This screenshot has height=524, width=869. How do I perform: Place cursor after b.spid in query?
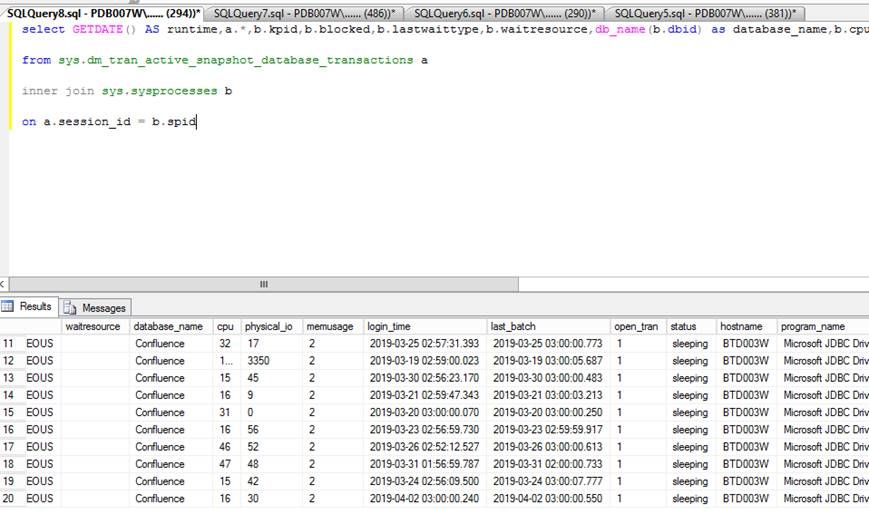tap(197, 122)
